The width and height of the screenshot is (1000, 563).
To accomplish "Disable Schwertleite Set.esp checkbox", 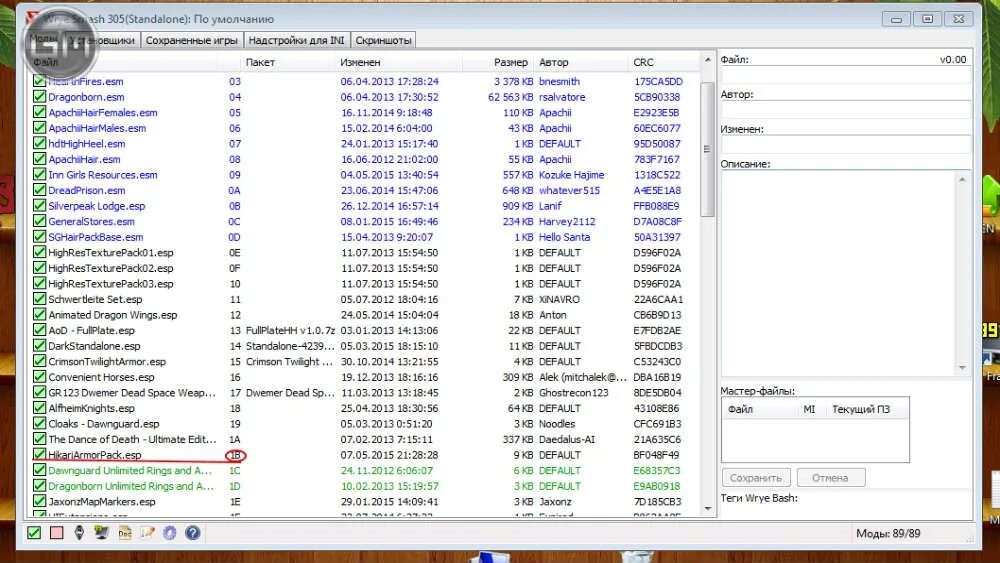I will tap(40, 299).
